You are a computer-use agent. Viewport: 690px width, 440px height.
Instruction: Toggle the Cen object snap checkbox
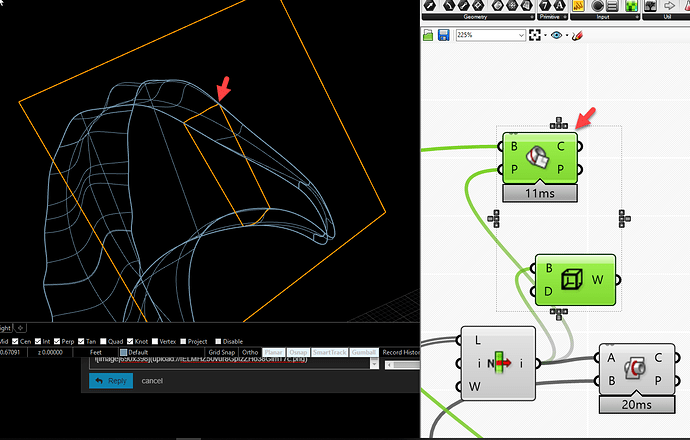(15, 341)
